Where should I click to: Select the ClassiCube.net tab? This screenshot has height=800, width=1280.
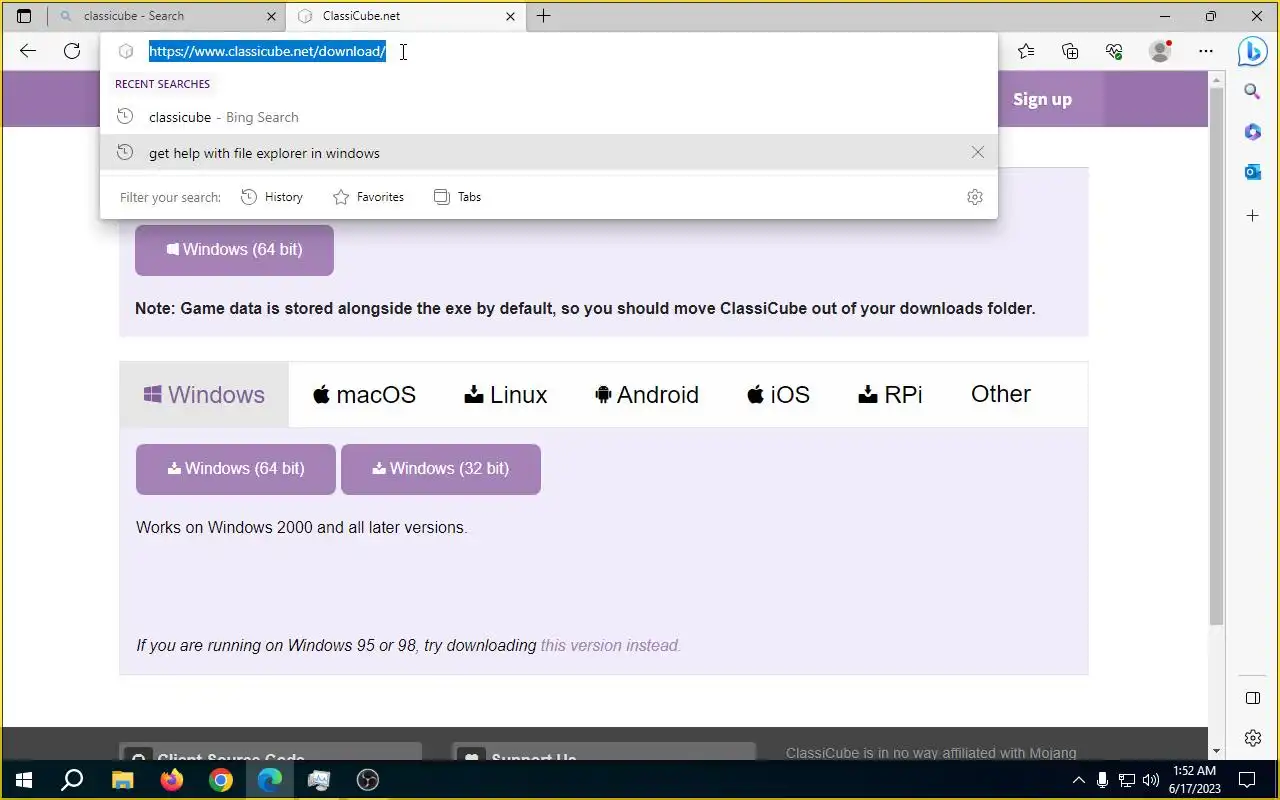pyautogui.click(x=405, y=16)
